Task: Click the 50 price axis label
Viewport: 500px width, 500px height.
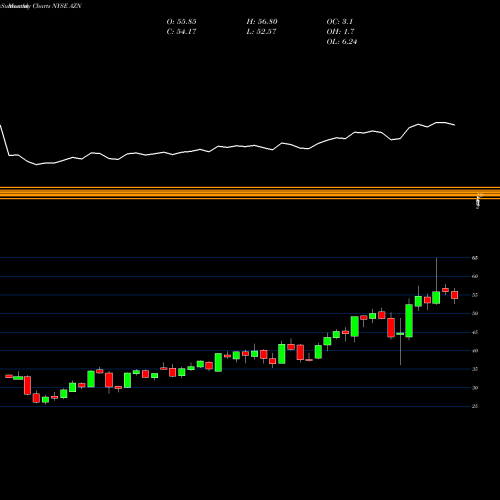Action: click(x=475, y=313)
